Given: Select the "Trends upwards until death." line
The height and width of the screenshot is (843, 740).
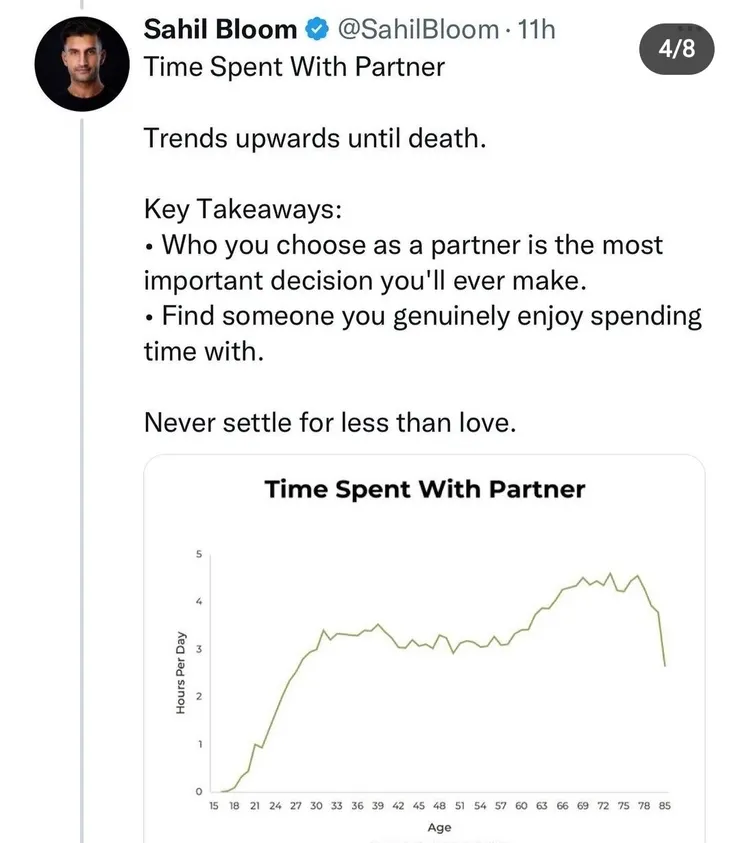Looking at the screenshot, I should click(315, 137).
